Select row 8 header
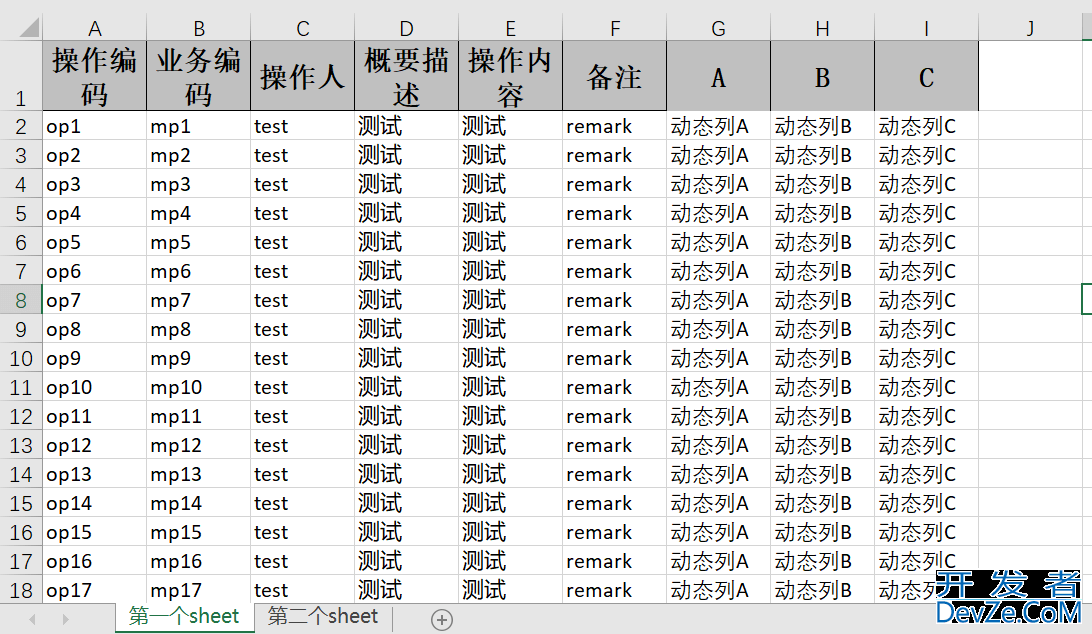This screenshot has width=1092, height=634. 21,300
